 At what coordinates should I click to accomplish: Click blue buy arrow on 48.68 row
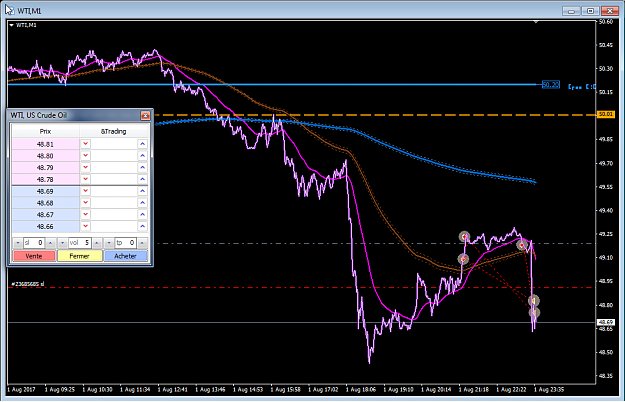coord(143,203)
